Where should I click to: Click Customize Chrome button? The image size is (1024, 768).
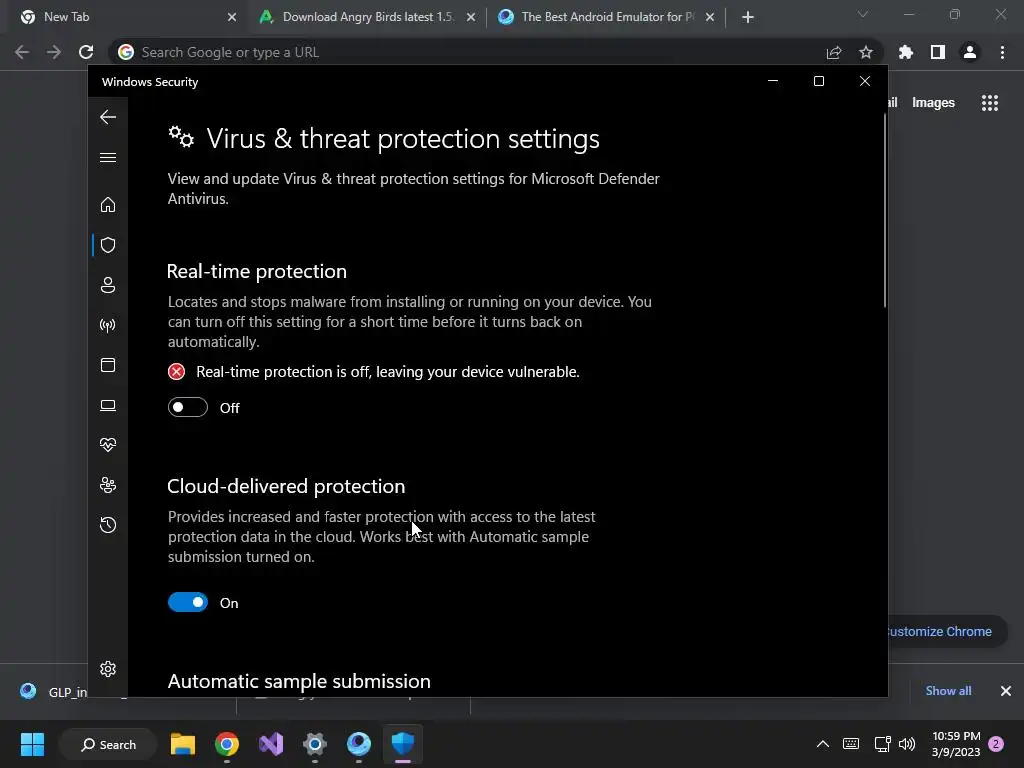point(946,632)
